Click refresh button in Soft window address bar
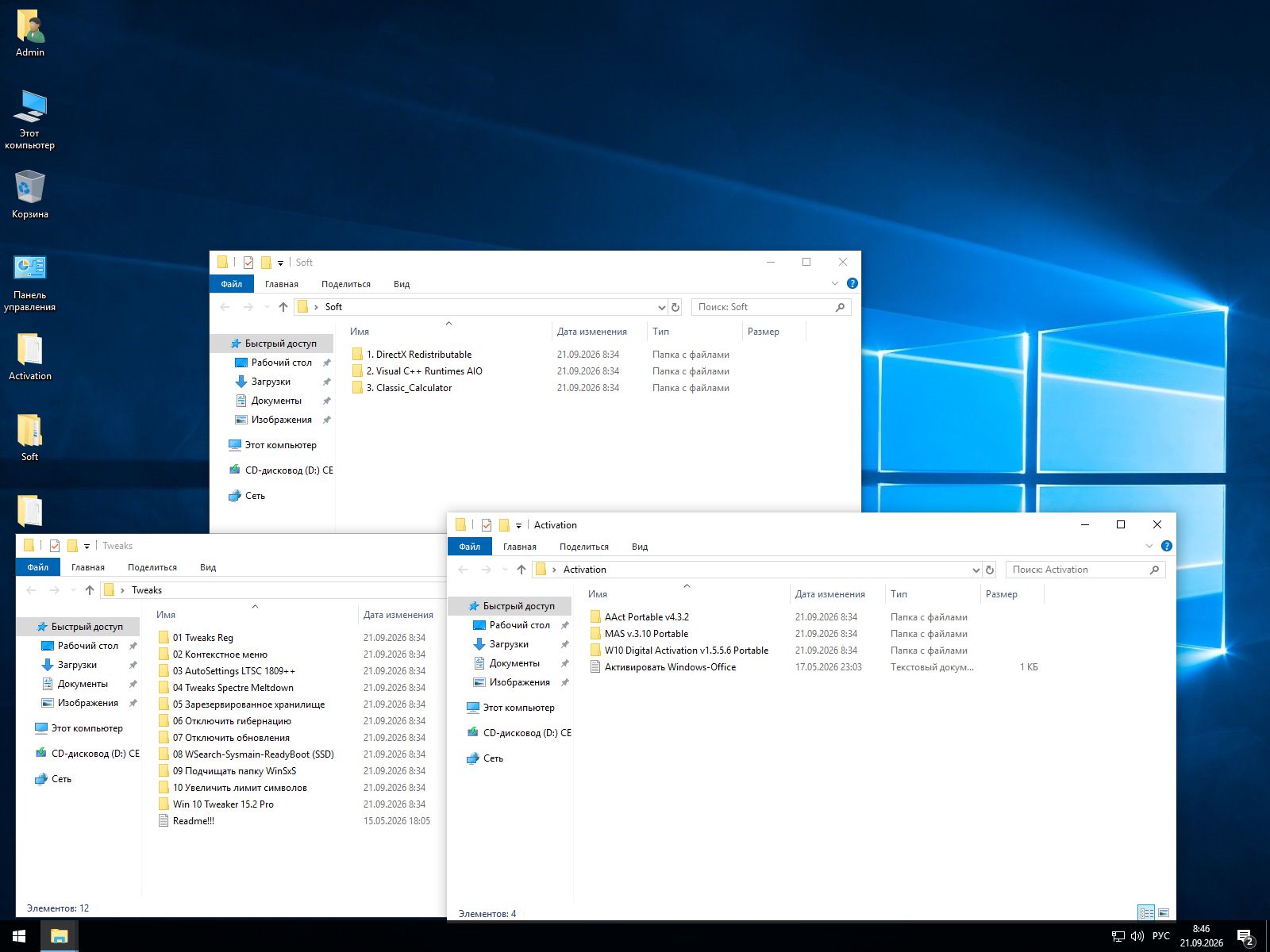Viewport: 1270px width, 952px height. [675, 307]
